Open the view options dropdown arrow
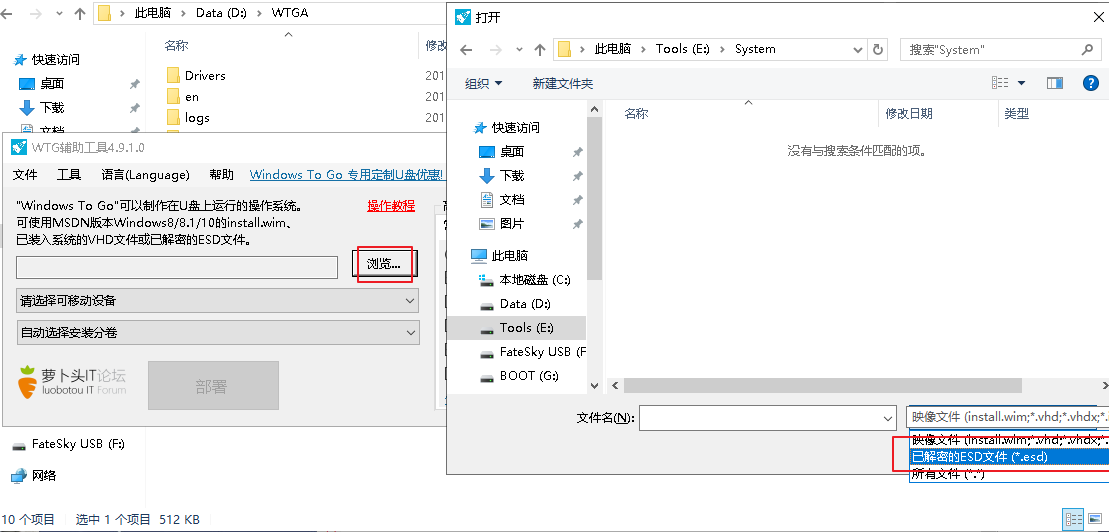The image size is (1109, 532). (x=1021, y=83)
